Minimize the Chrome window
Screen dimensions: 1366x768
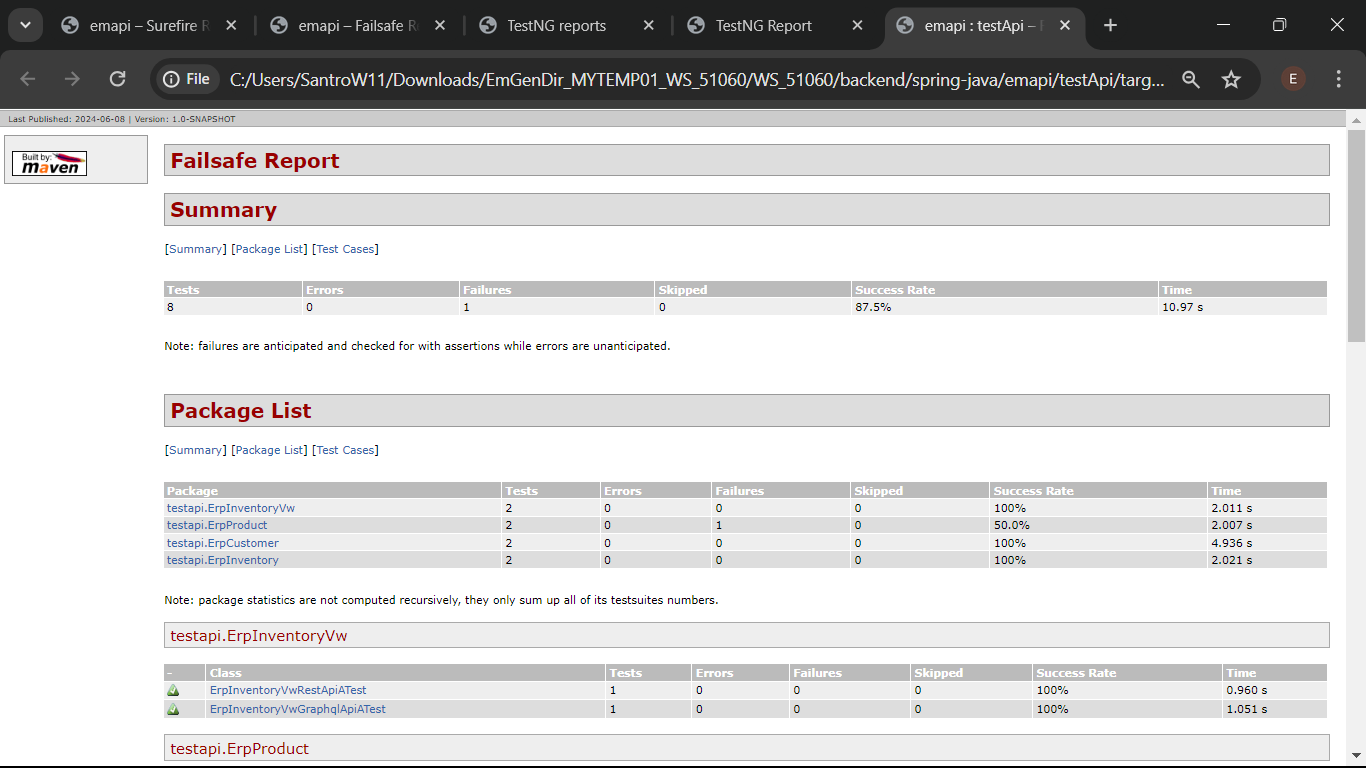(1224, 25)
